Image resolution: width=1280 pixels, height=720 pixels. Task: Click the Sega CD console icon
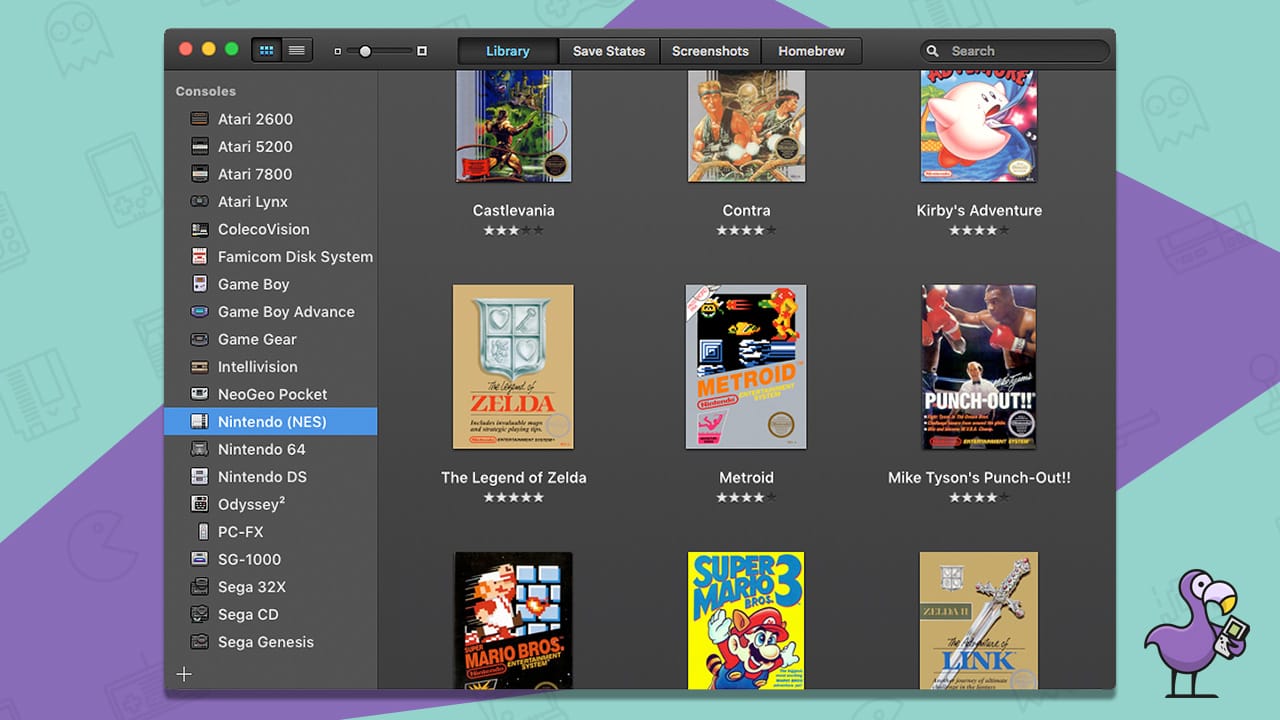click(x=198, y=614)
